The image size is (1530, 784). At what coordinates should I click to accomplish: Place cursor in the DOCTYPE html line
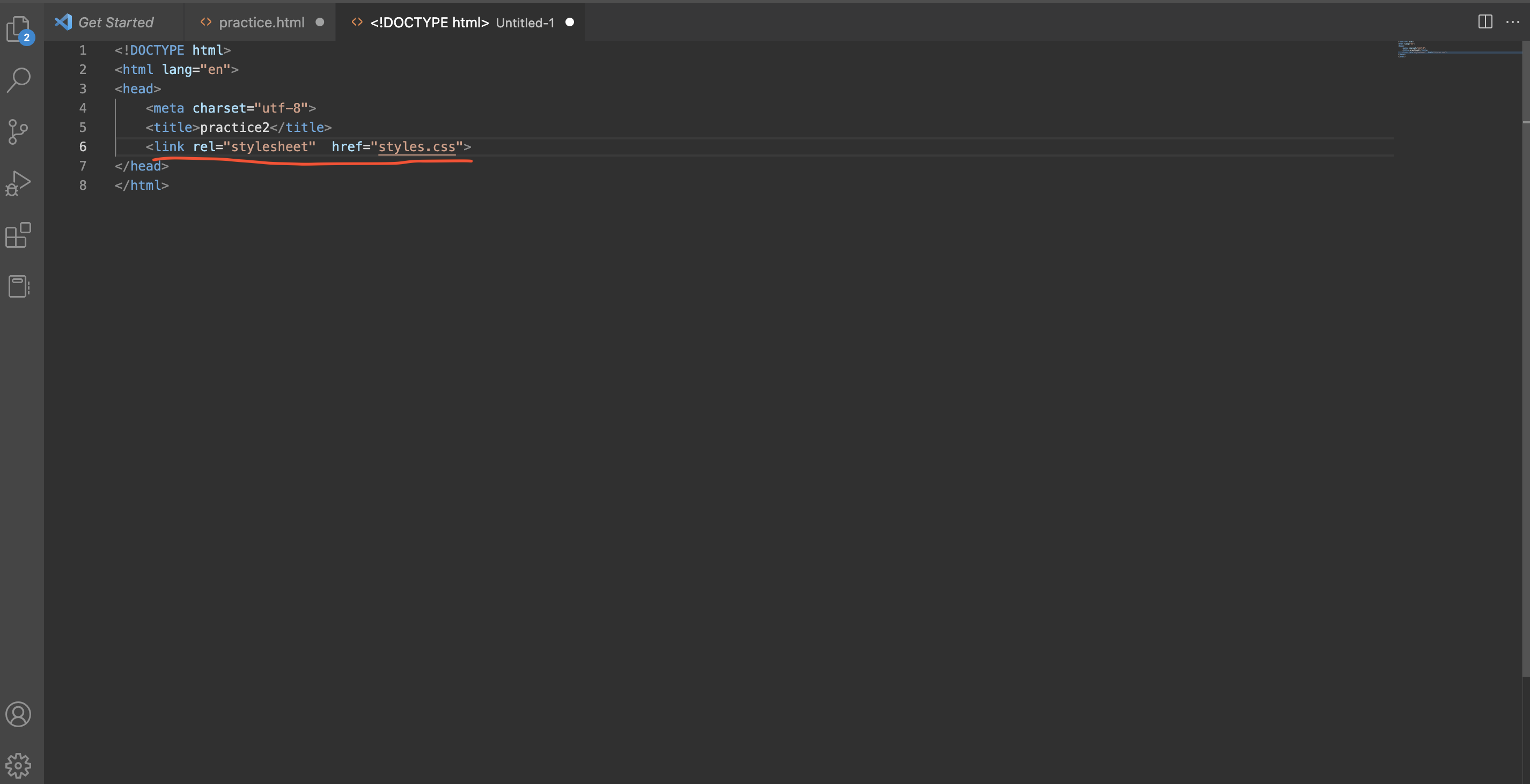173,50
